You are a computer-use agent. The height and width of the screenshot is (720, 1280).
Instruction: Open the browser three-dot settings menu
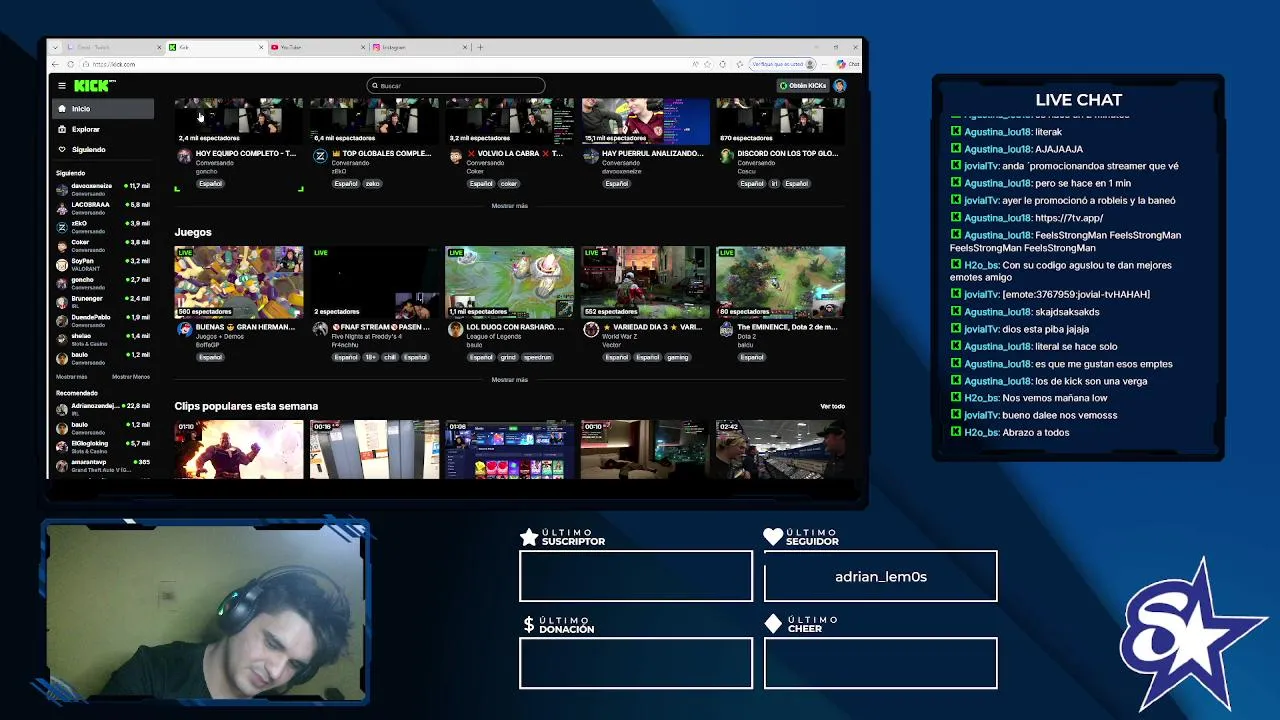click(824, 64)
